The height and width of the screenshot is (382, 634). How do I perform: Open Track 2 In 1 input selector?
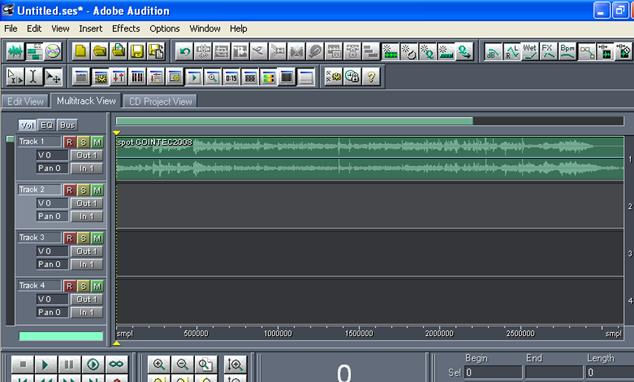(x=87, y=216)
